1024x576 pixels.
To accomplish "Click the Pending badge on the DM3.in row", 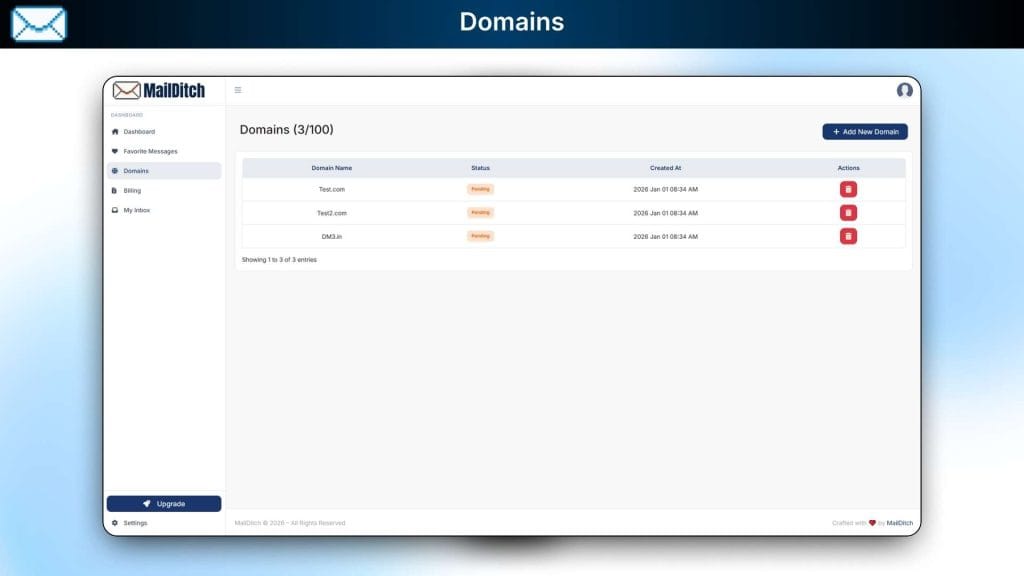I will tap(480, 236).
